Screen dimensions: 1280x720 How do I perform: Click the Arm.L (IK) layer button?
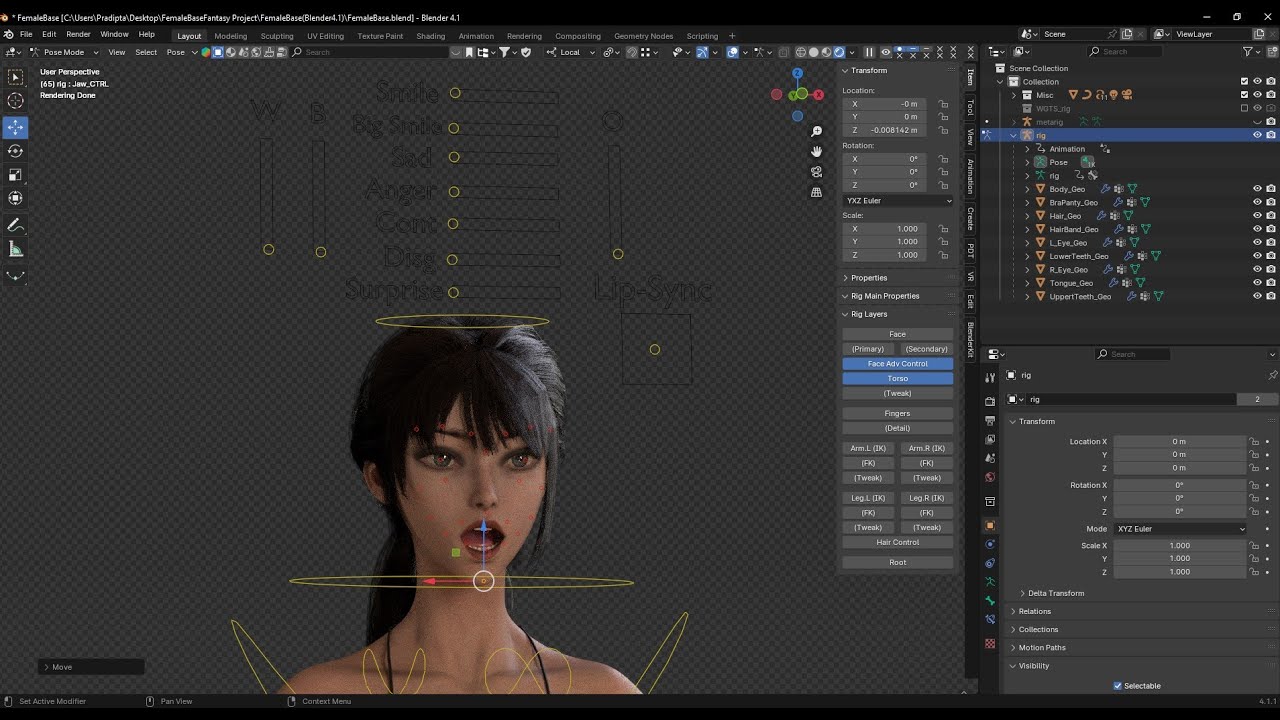click(x=868, y=448)
